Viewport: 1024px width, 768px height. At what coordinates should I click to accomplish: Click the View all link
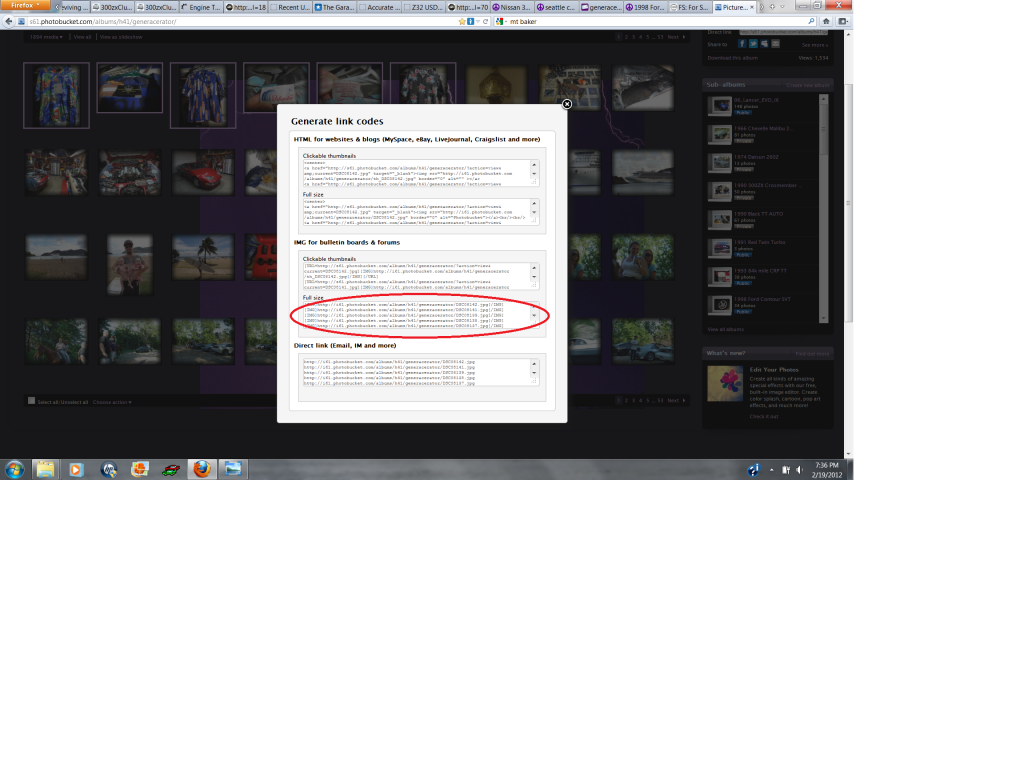(x=82, y=37)
